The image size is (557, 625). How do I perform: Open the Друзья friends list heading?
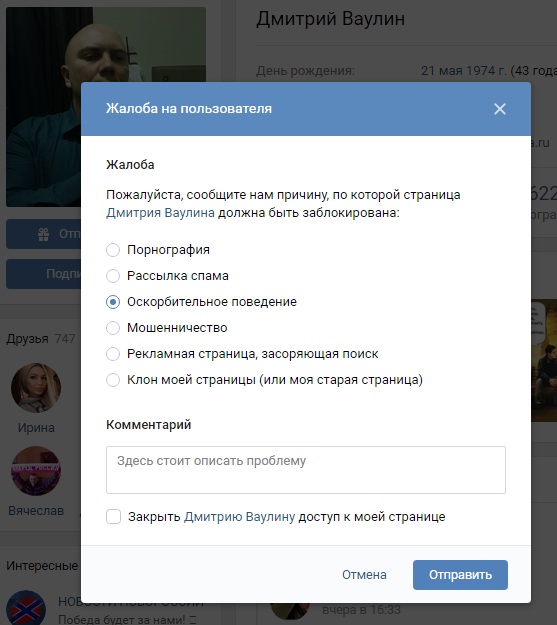[27, 339]
